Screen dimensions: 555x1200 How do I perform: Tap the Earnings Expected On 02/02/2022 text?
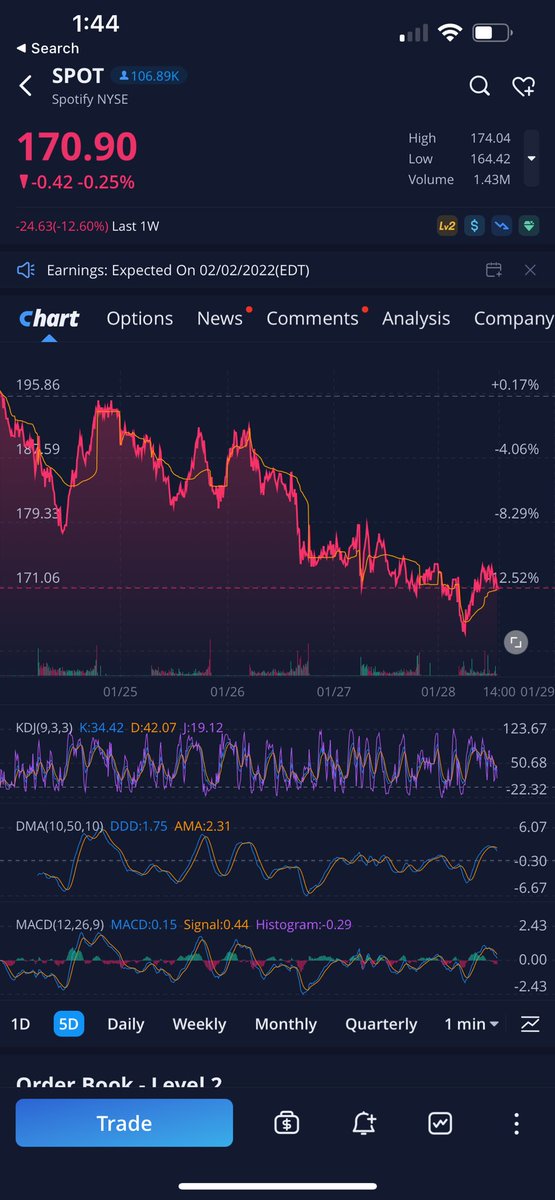(x=180, y=270)
